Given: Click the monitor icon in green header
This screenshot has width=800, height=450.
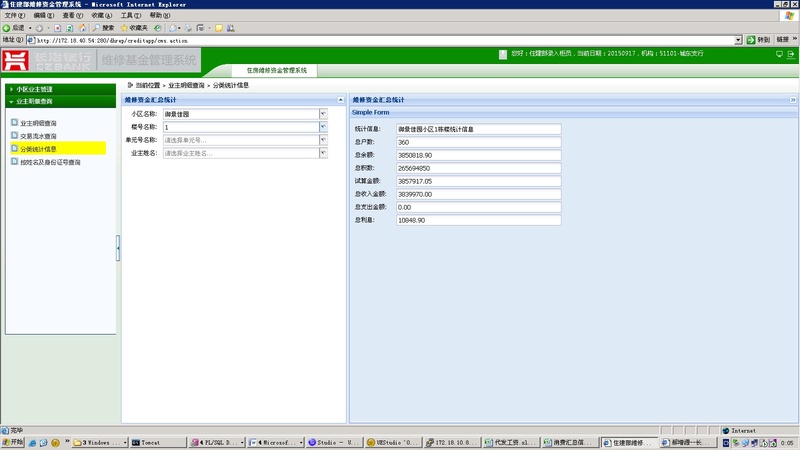Looking at the screenshot, I should click(779, 54).
